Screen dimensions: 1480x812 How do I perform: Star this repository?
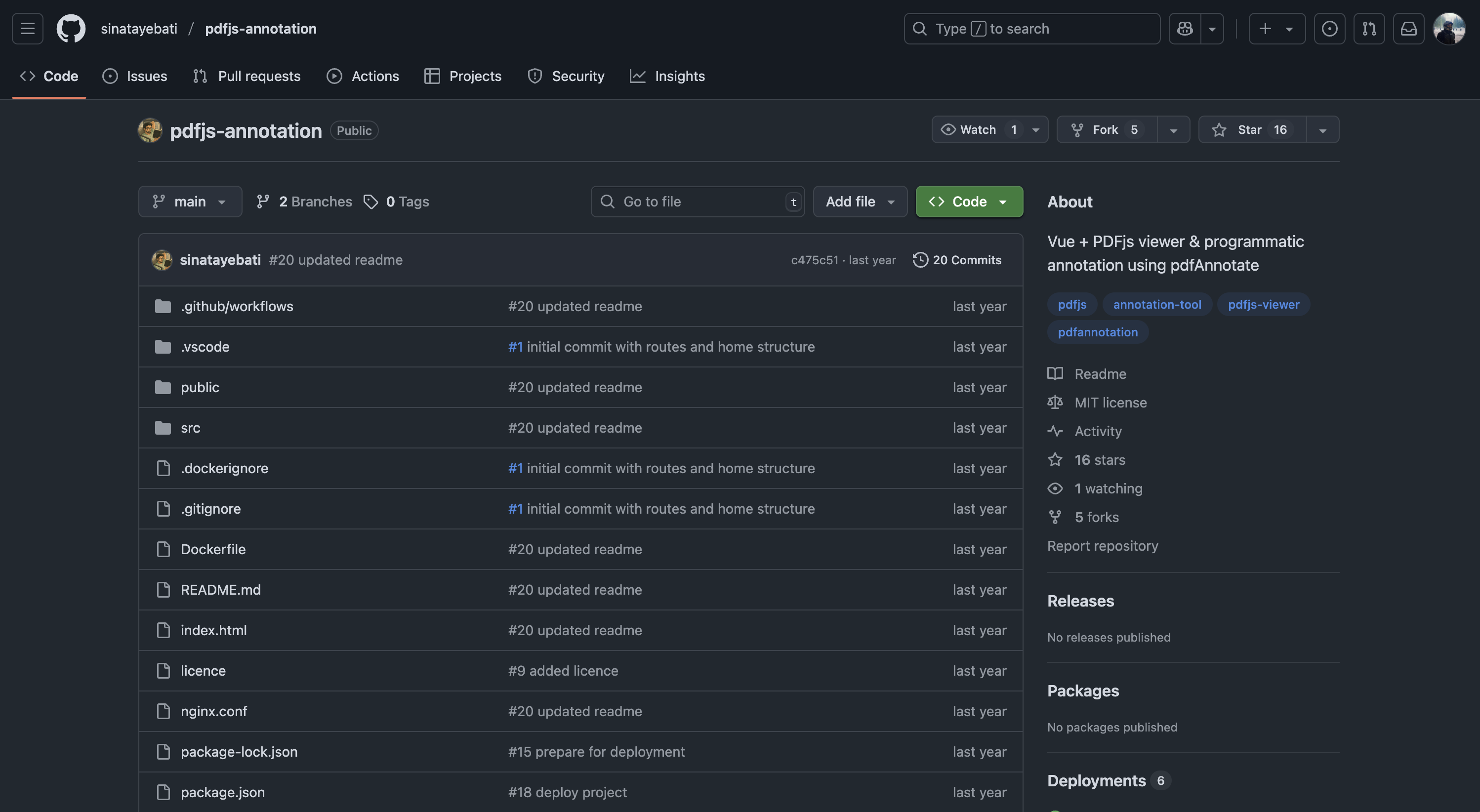[1252, 130]
